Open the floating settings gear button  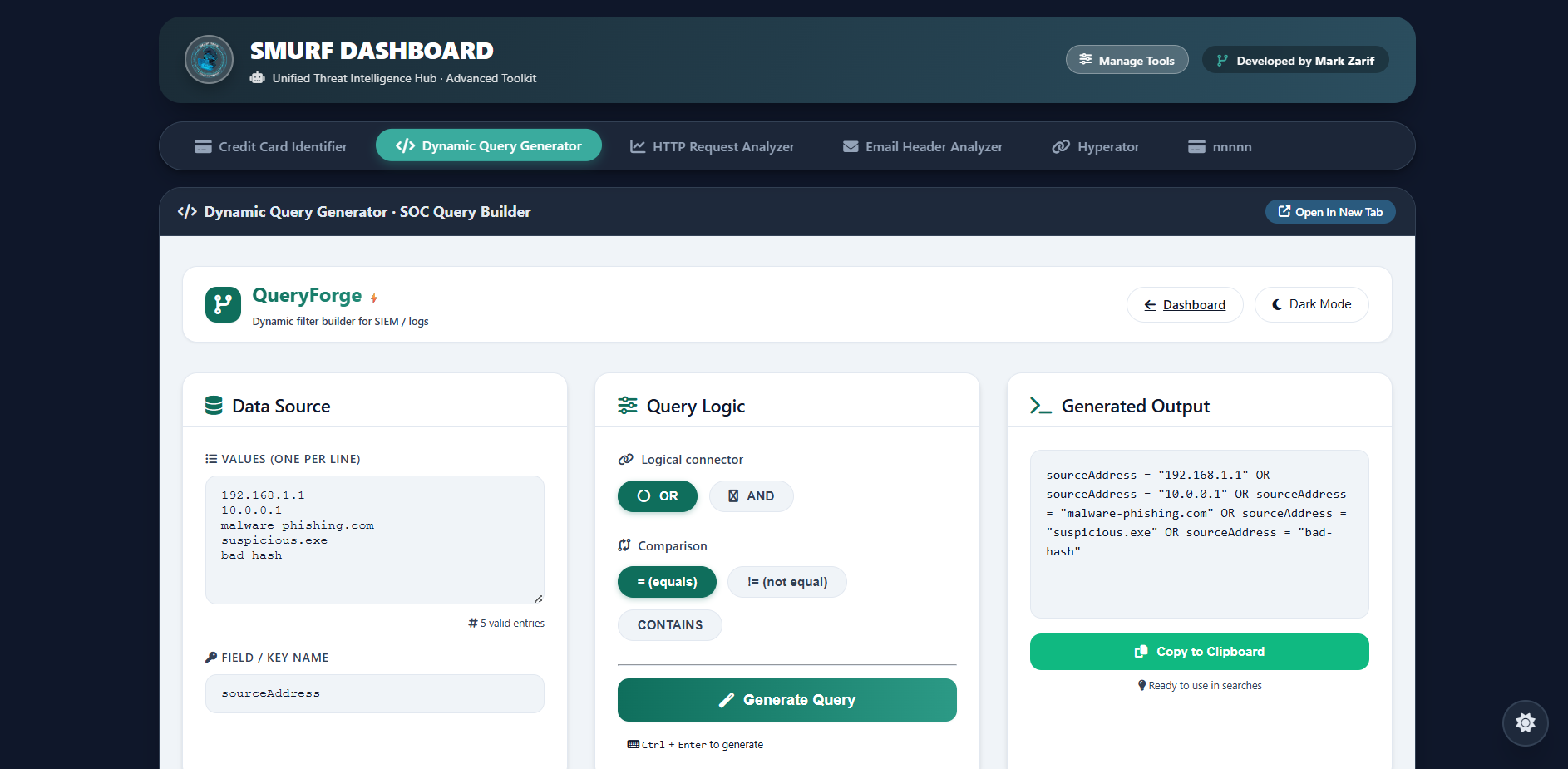coord(1526,723)
